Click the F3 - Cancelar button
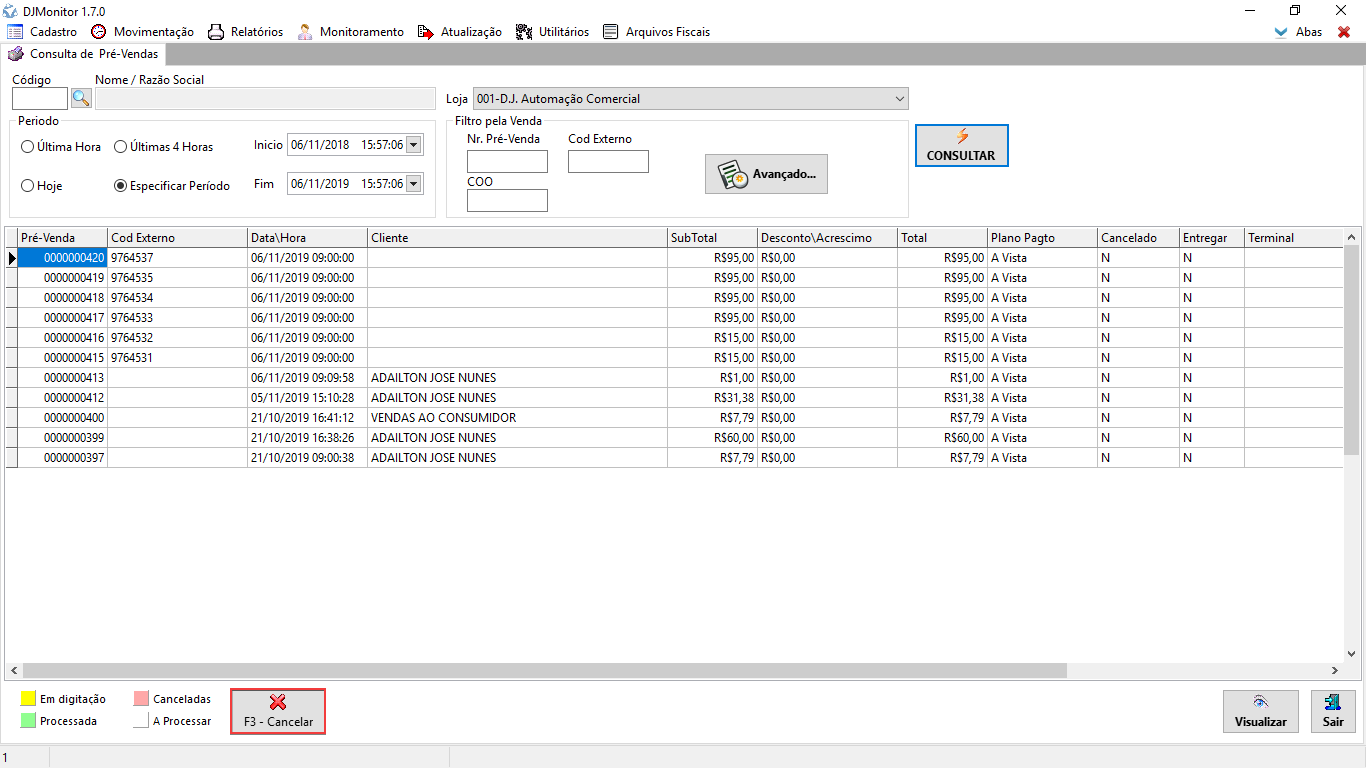This screenshot has height=768, width=1366. tap(278, 711)
